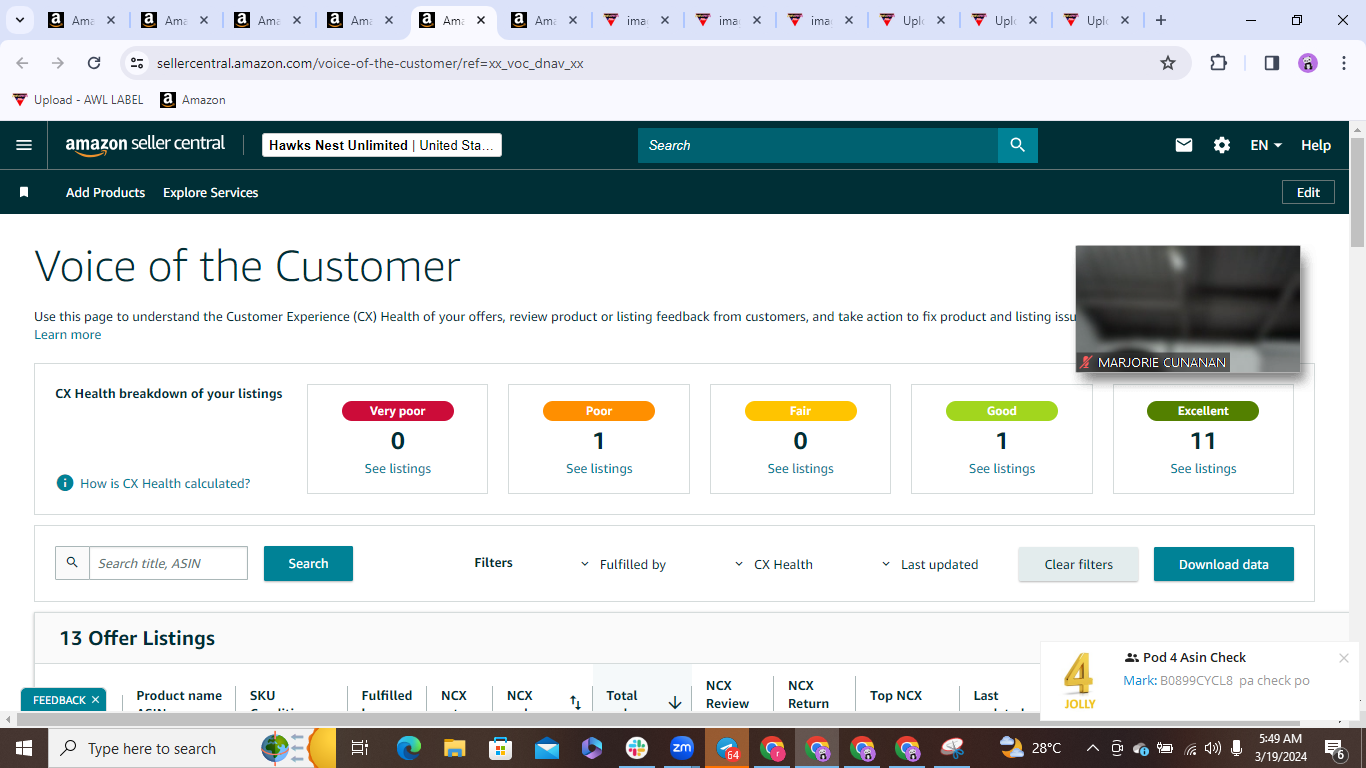This screenshot has height=768, width=1366.
Task: Click the magnifier button beside the top Search bar
Action: (x=1018, y=145)
